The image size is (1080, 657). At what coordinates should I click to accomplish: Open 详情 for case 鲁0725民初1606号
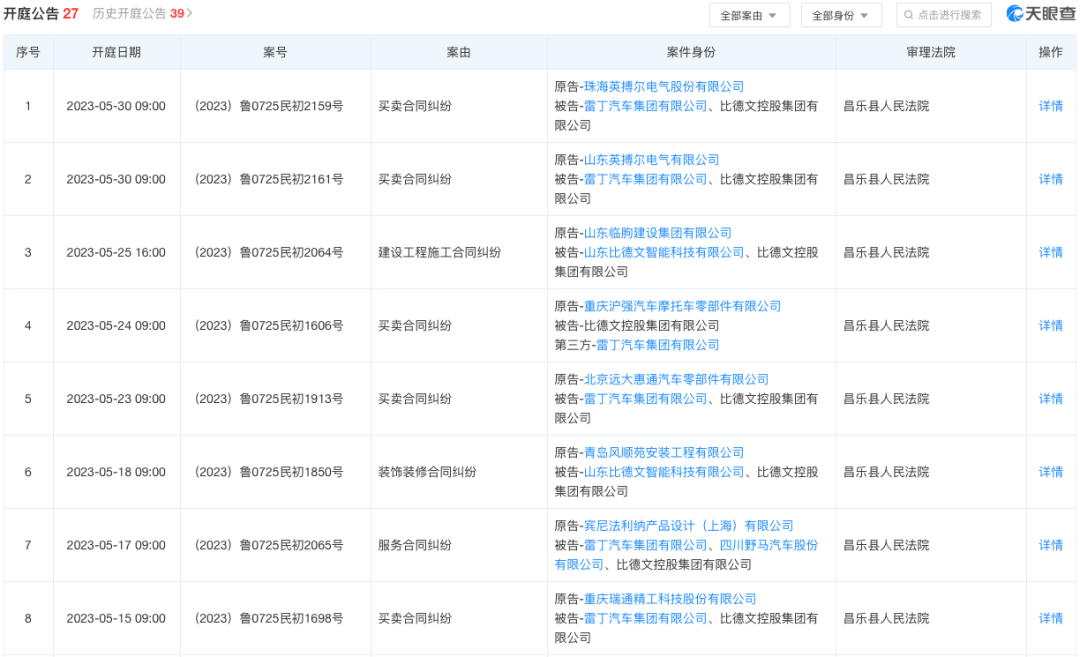(1050, 326)
